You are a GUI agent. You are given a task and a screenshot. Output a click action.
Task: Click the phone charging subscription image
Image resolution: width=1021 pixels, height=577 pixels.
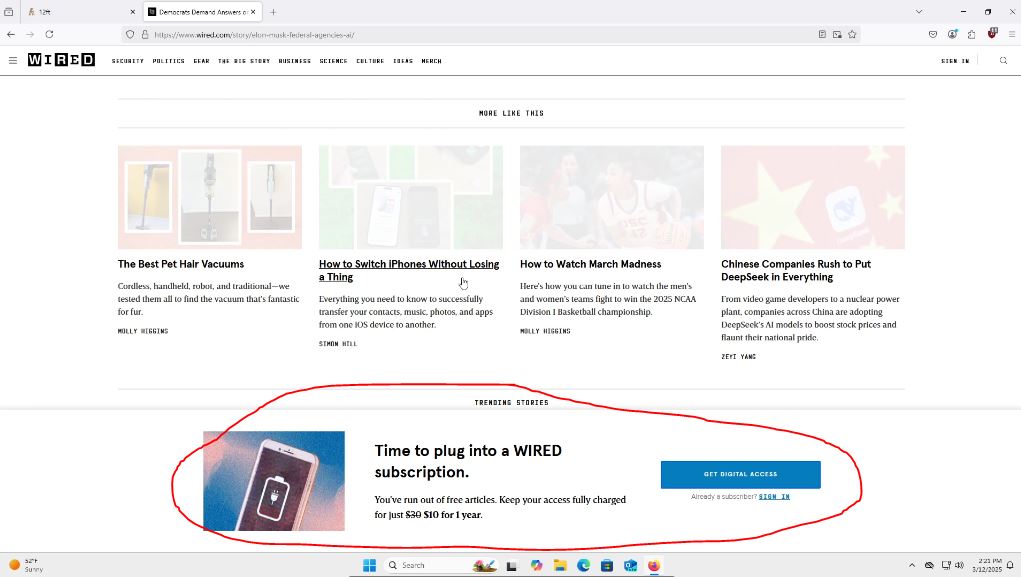pyautogui.click(x=274, y=481)
